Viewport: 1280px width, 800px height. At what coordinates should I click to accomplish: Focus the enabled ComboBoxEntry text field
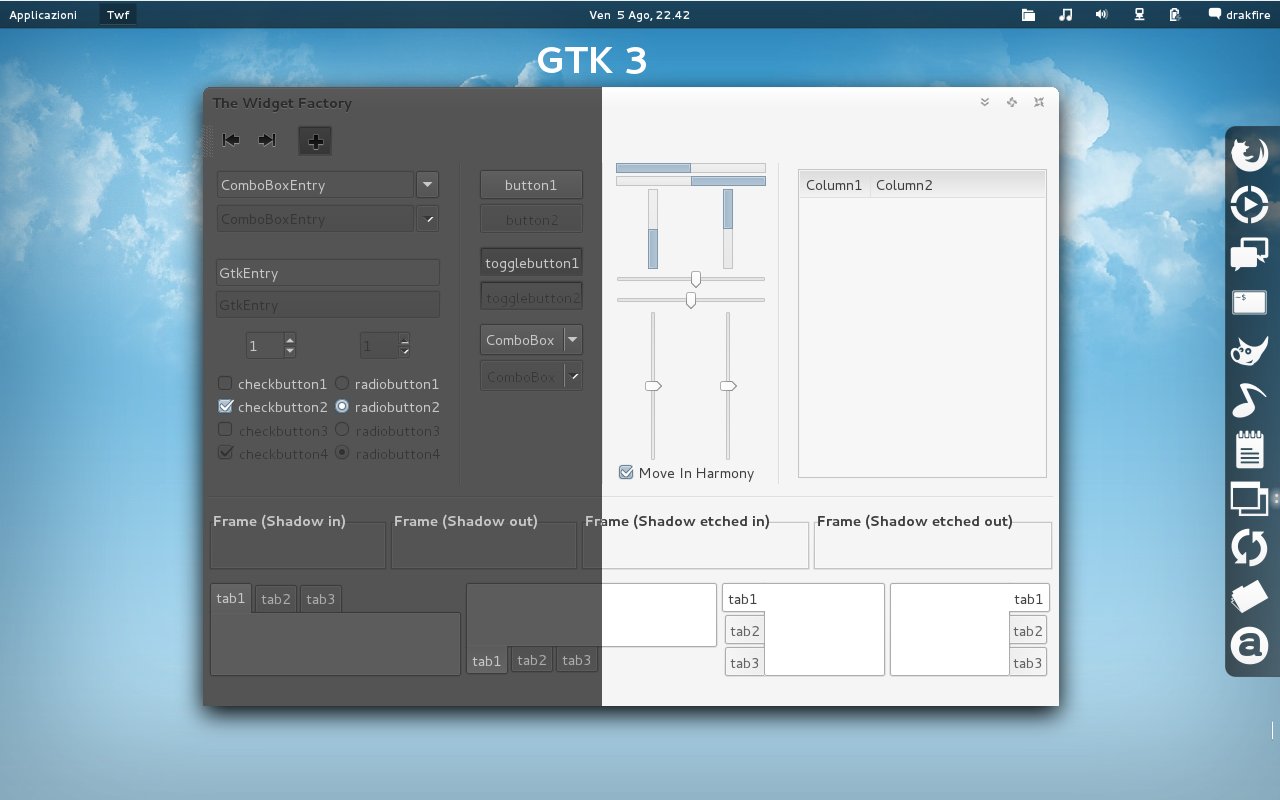pos(315,184)
